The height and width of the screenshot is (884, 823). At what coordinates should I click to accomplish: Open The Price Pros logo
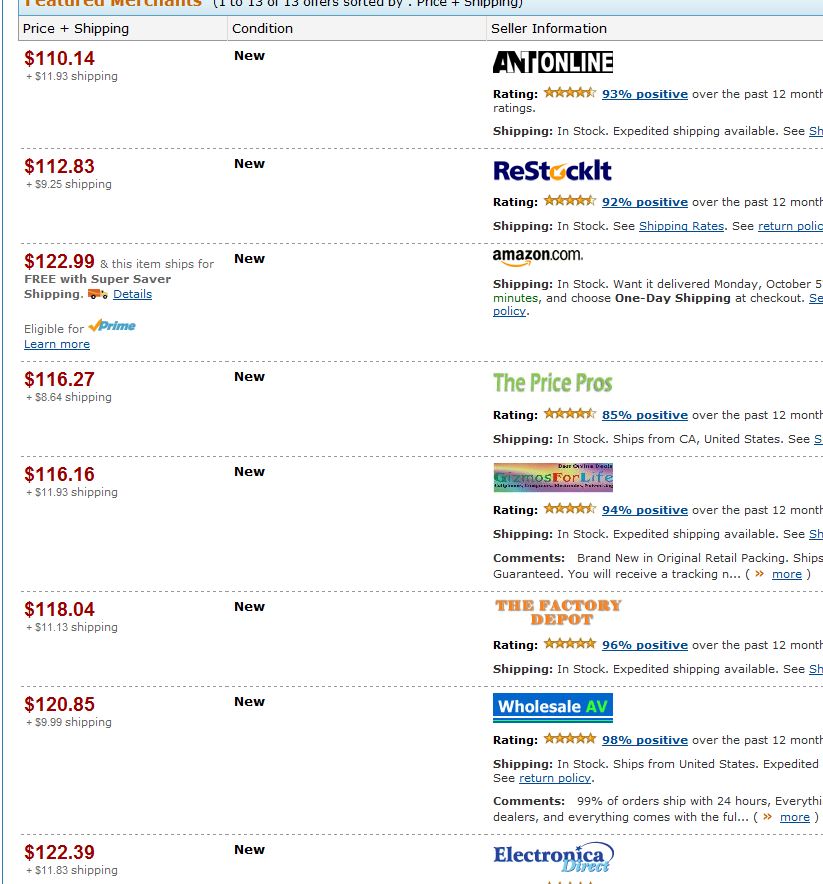(552, 383)
